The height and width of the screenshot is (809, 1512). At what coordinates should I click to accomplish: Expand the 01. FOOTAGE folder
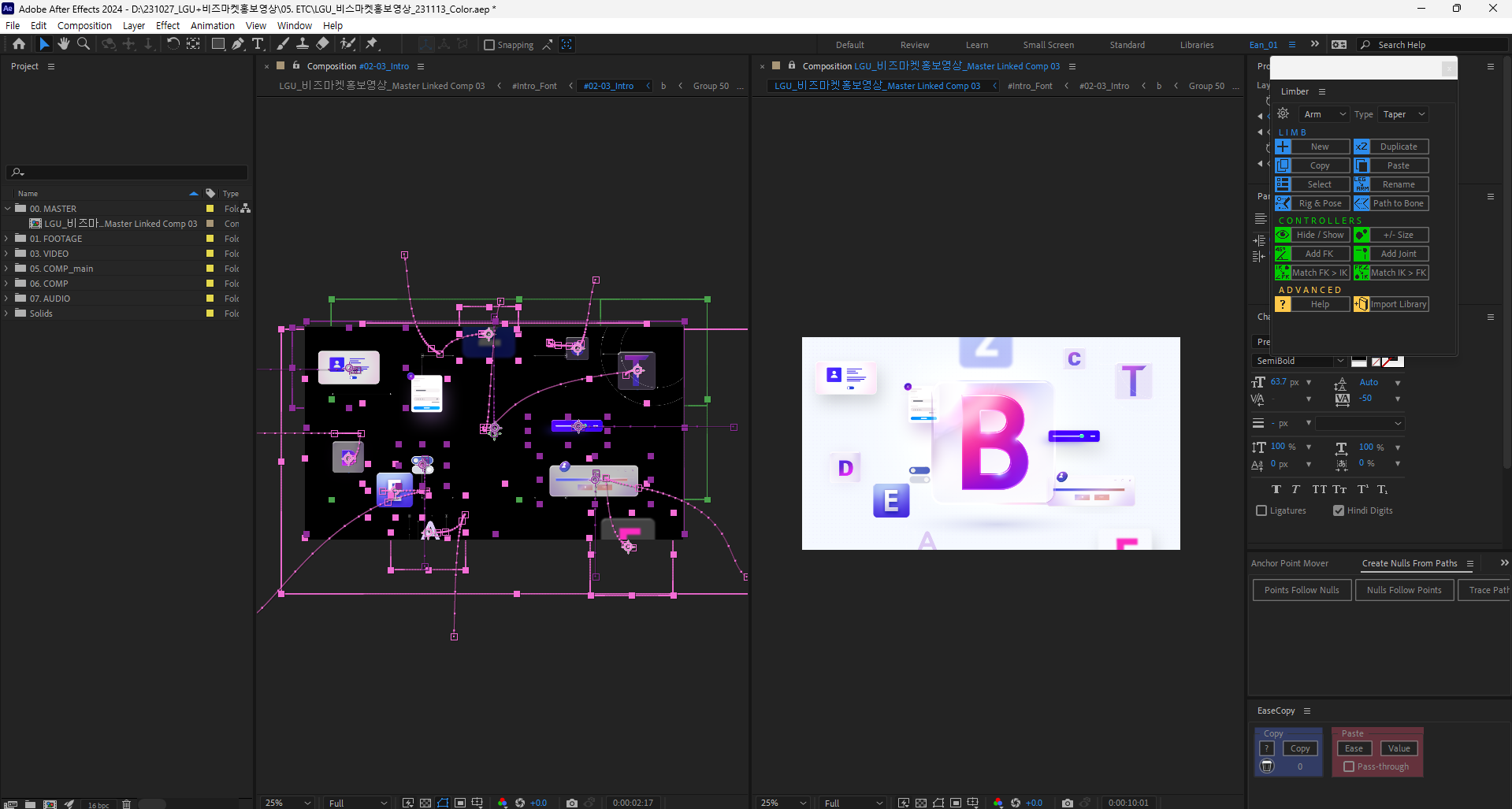tap(7, 238)
